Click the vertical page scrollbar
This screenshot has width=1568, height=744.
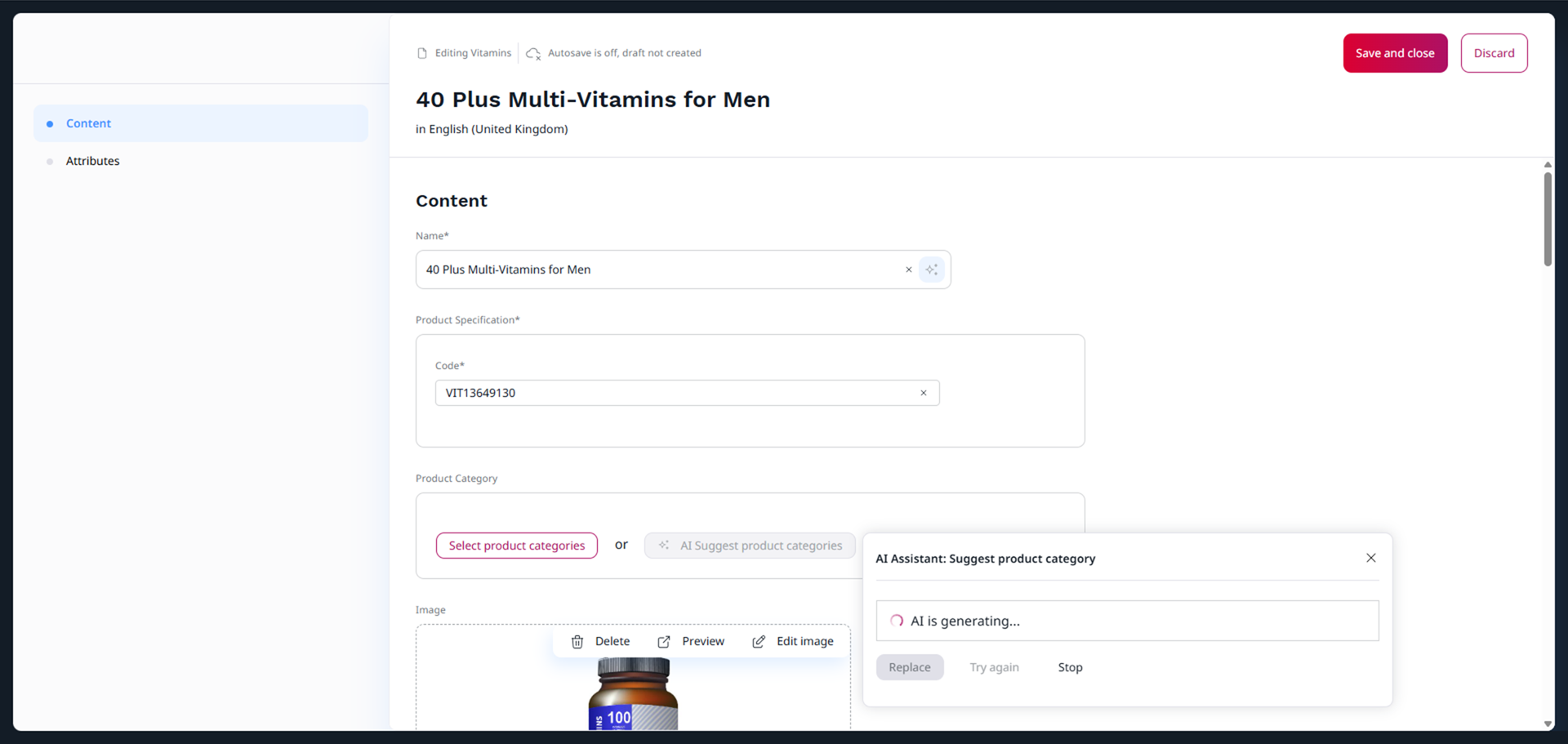click(x=1548, y=219)
